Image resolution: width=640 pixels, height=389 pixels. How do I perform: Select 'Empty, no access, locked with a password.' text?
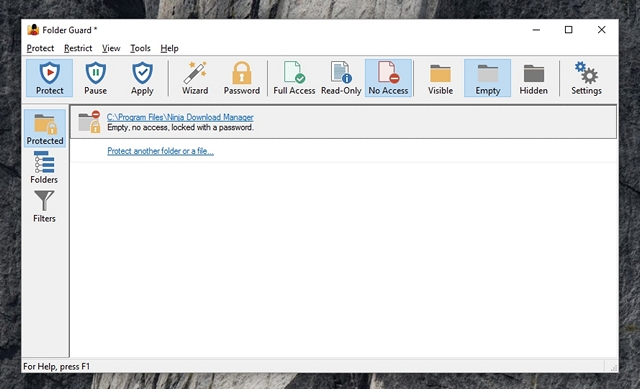(180, 127)
